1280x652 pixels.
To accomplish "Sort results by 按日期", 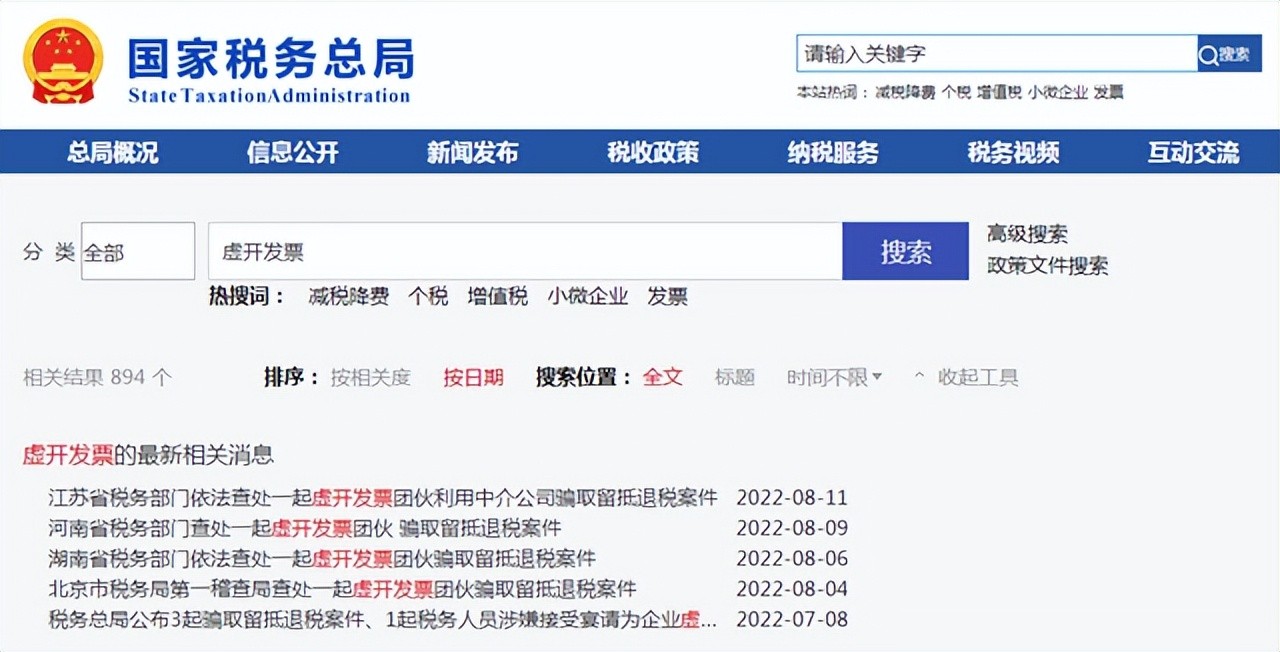I will (473, 377).
